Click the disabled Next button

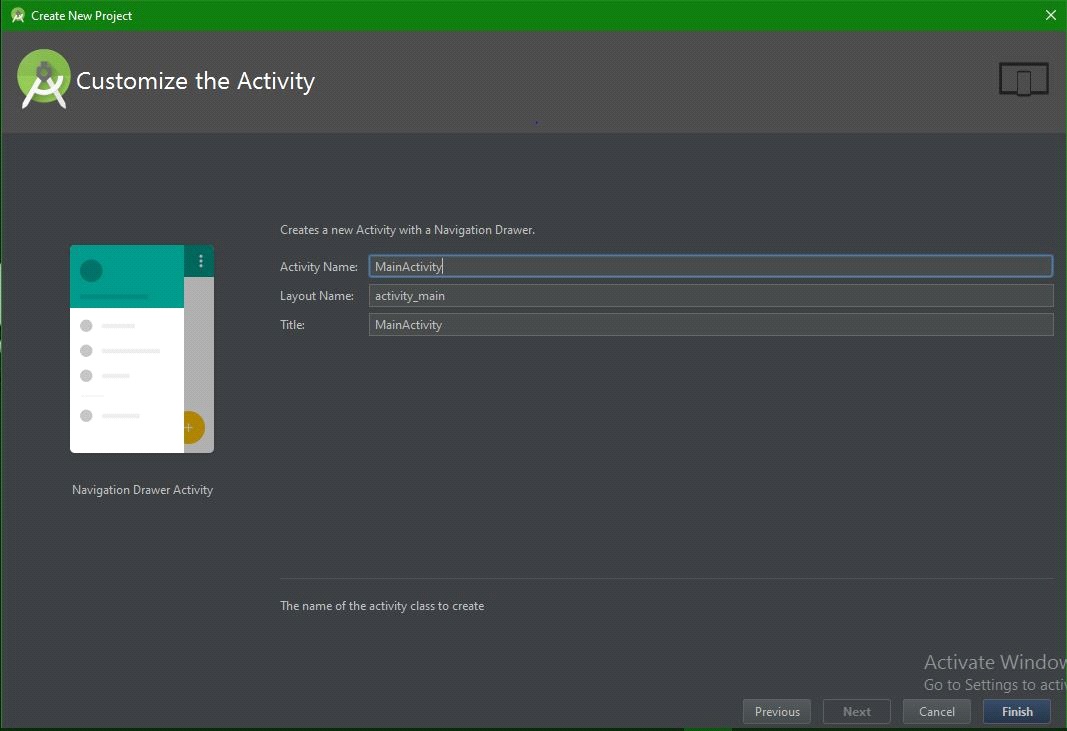click(x=856, y=711)
